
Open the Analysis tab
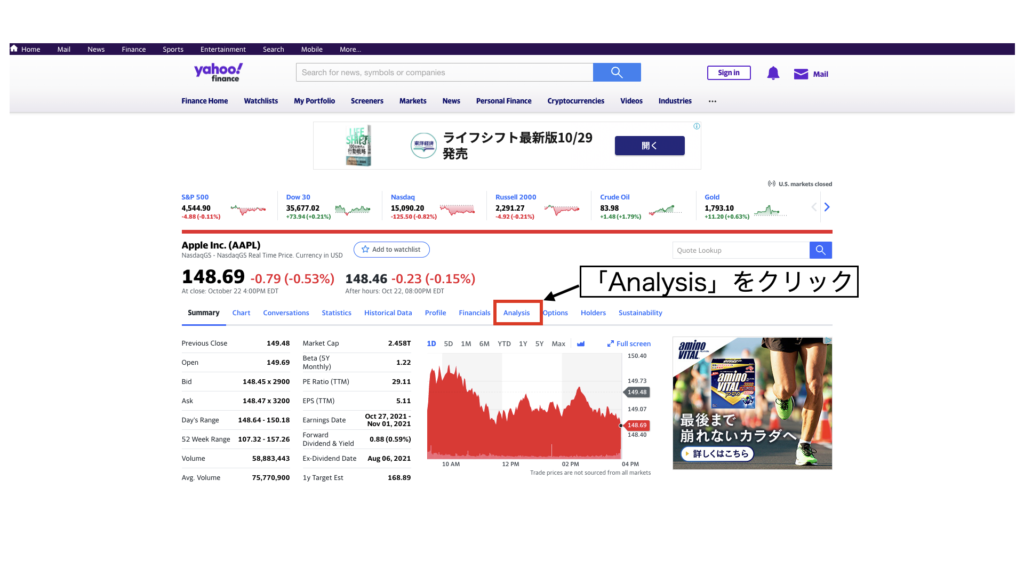point(517,313)
